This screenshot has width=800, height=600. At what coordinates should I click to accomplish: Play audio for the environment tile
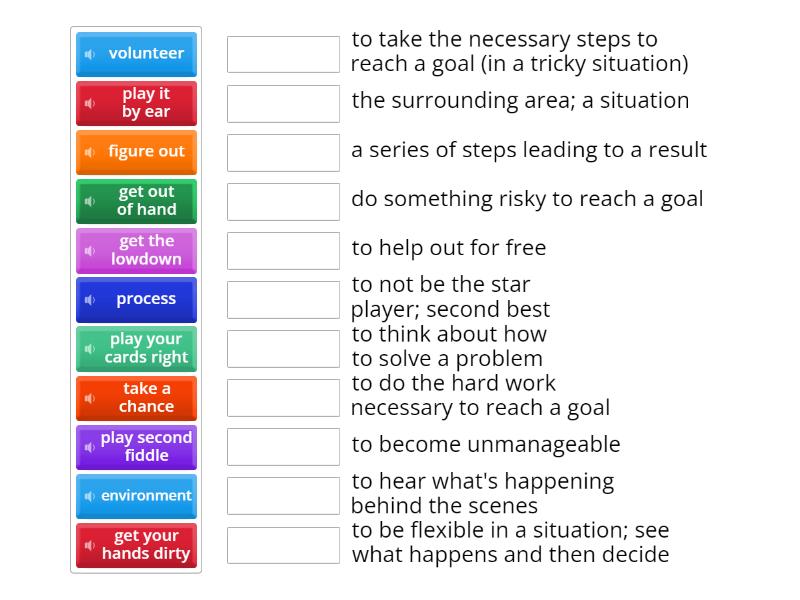(x=90, y=496)
